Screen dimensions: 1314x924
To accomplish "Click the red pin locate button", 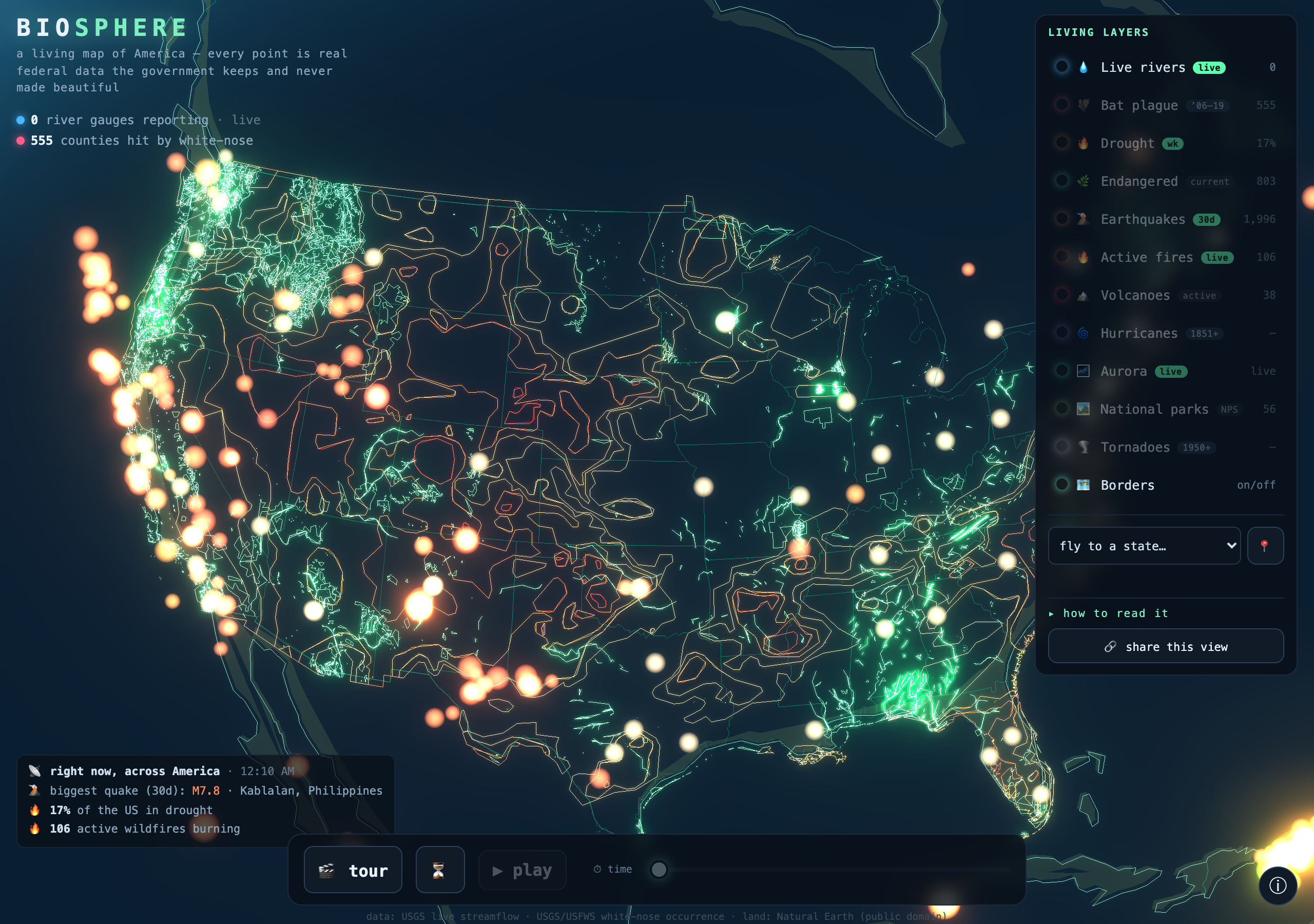I will 1265,546.
